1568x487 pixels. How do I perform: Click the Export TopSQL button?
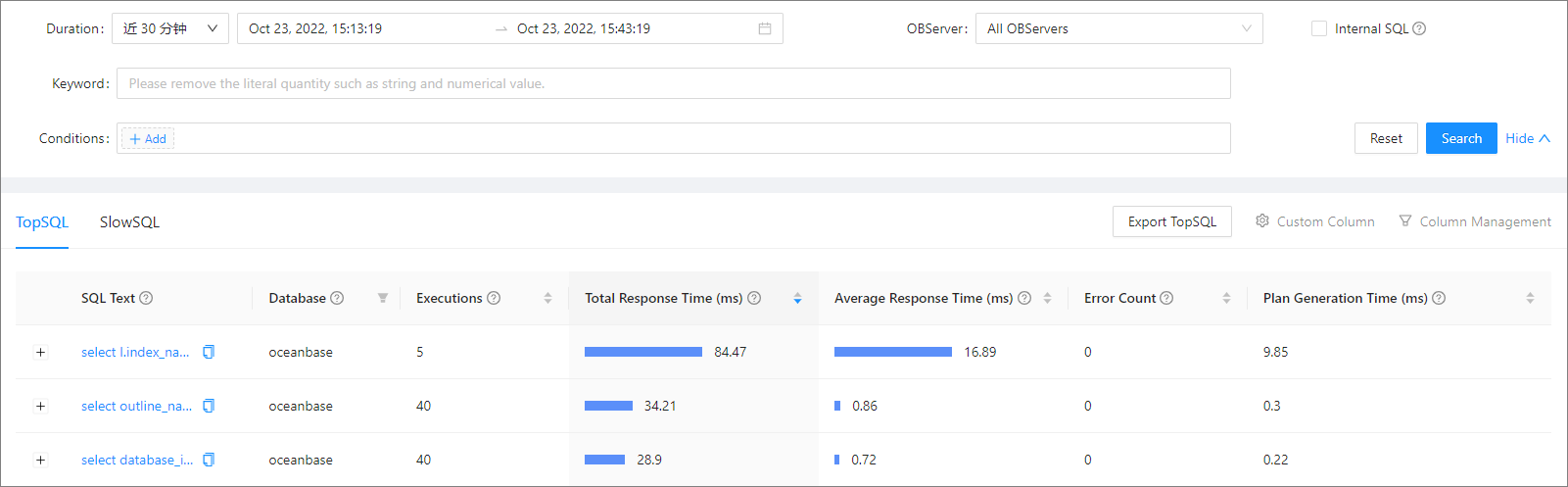coord(1171,221)
